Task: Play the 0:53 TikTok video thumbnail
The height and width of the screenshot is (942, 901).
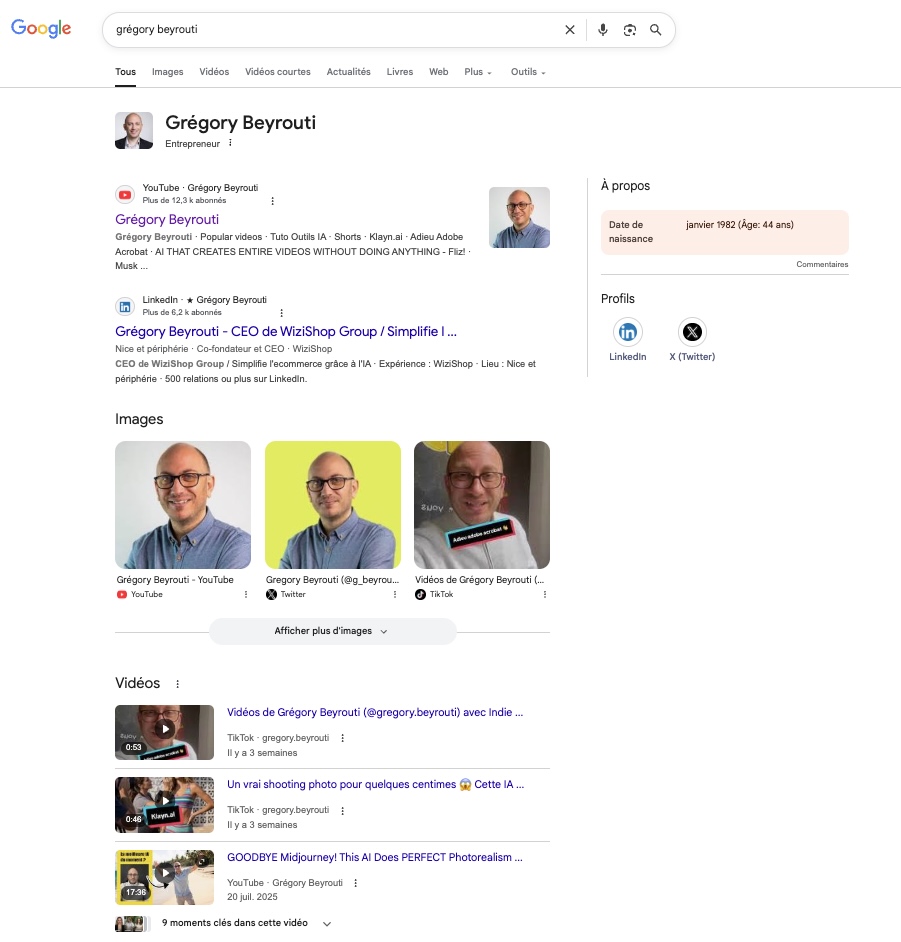Action: click(165, 732)
